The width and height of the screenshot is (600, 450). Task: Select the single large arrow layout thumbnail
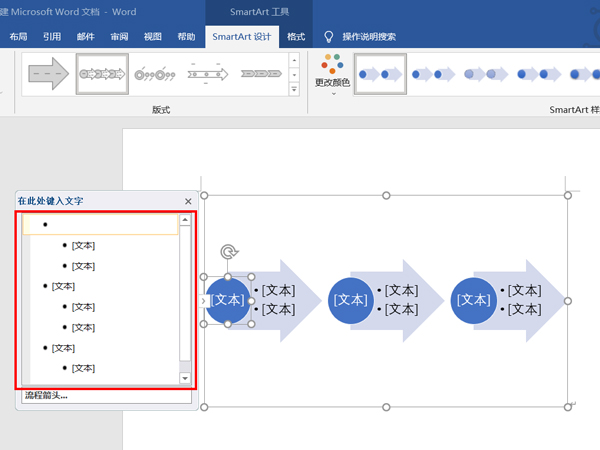(45, 74)
